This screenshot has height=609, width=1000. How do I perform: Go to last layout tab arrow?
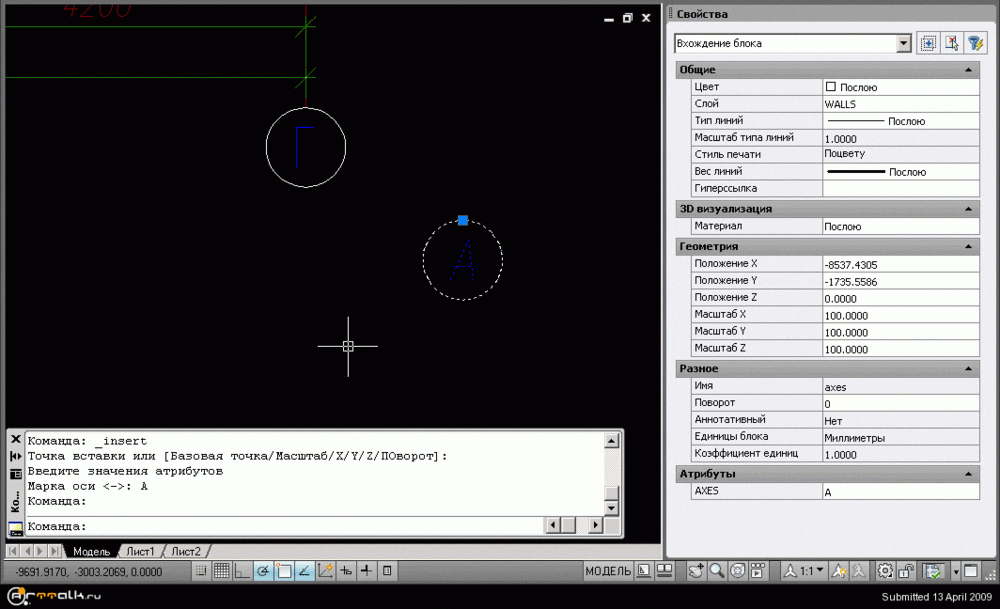(x=55, y=551)
